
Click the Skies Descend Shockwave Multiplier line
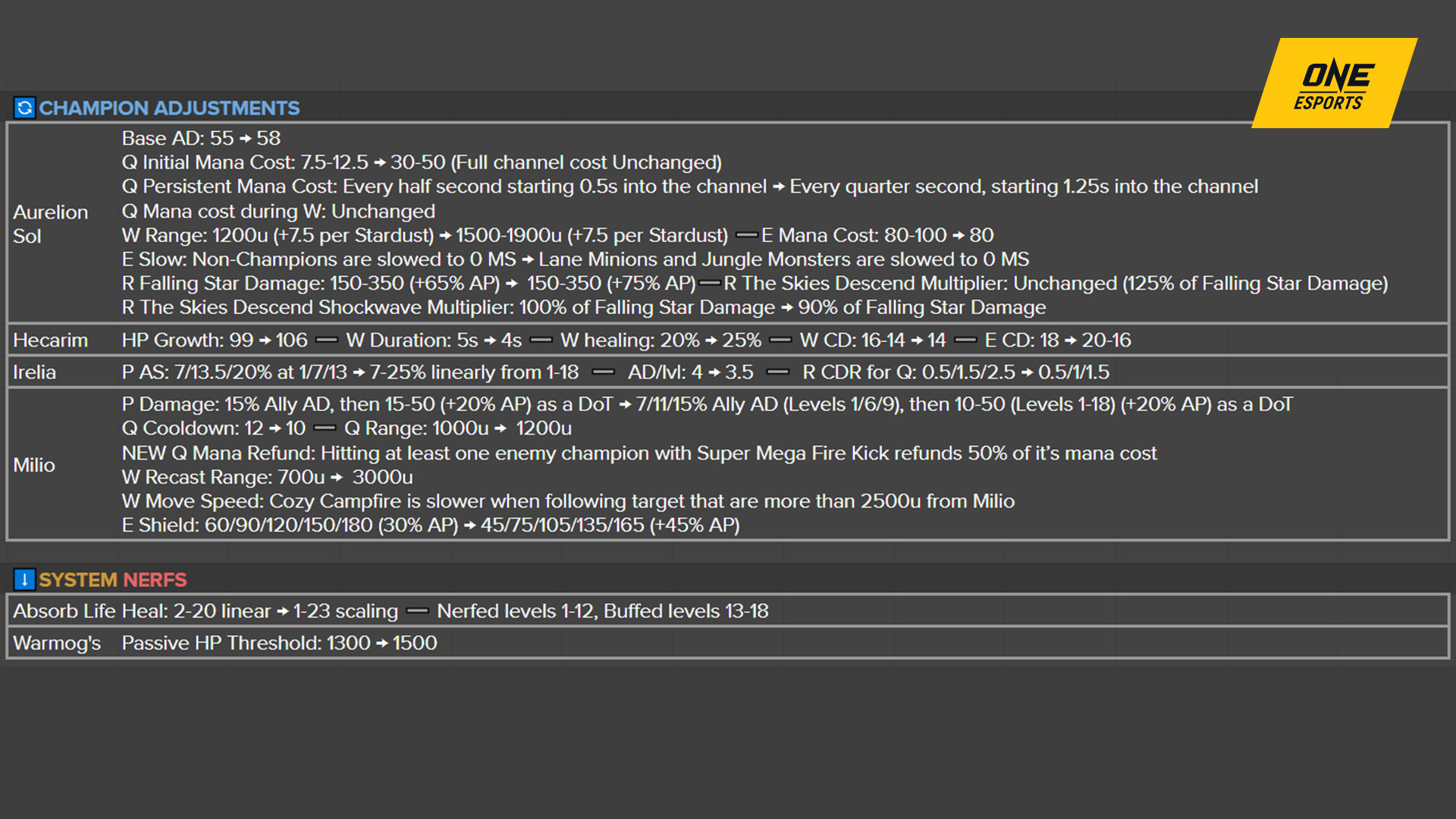583,307
